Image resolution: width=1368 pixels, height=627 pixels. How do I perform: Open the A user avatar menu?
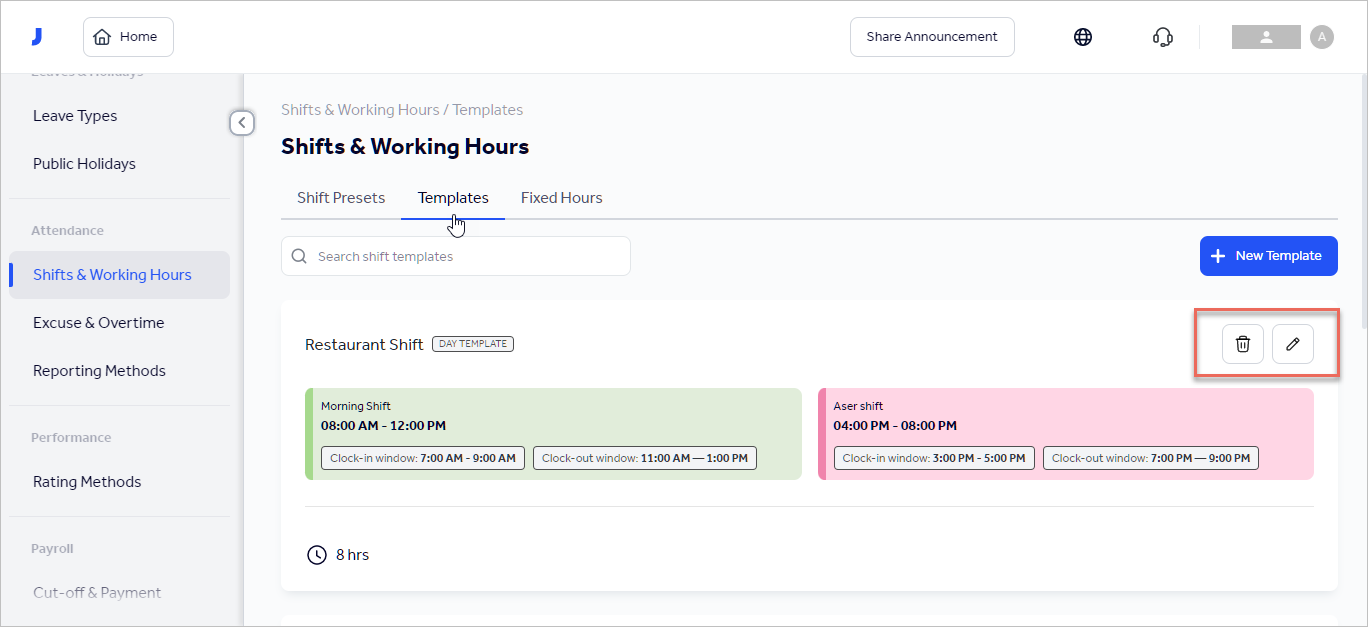[1321, 36]
